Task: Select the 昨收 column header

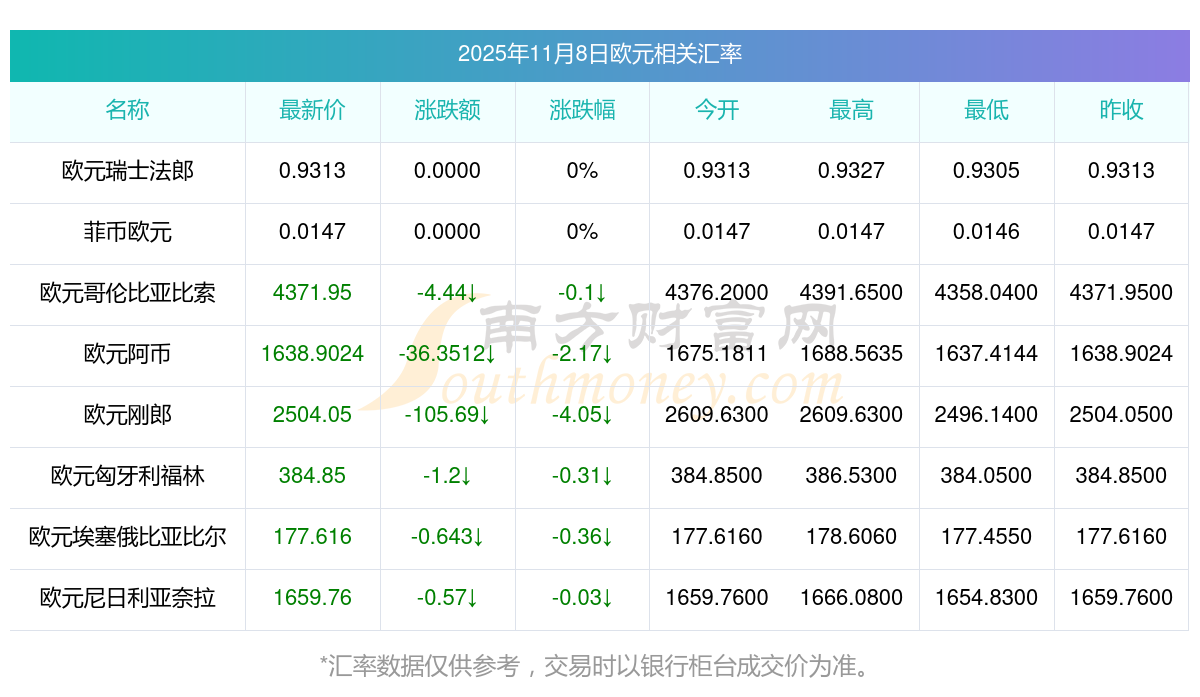Action: point(1121,110)
